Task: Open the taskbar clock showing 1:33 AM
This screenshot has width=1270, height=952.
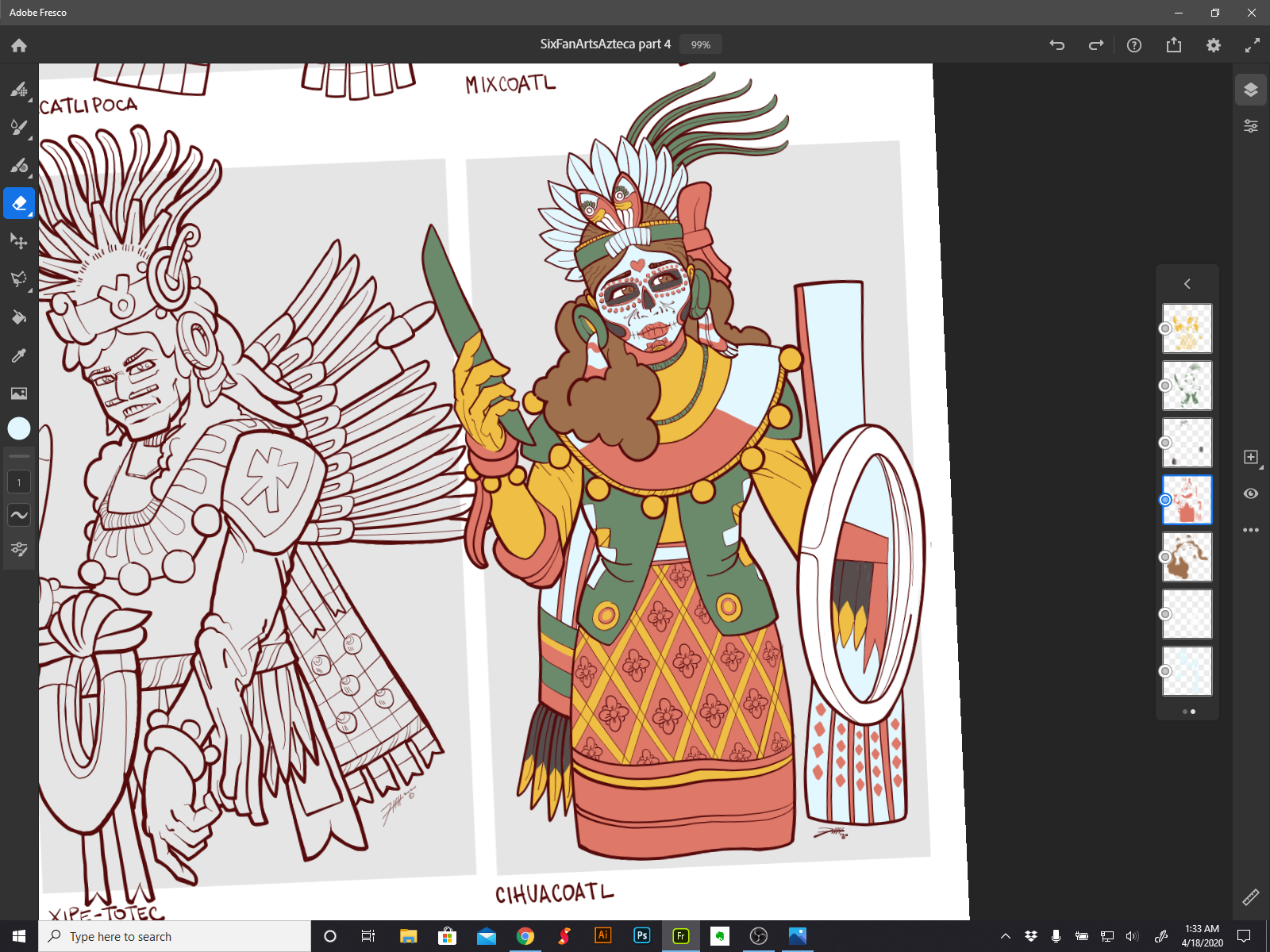Action: 1202,936
